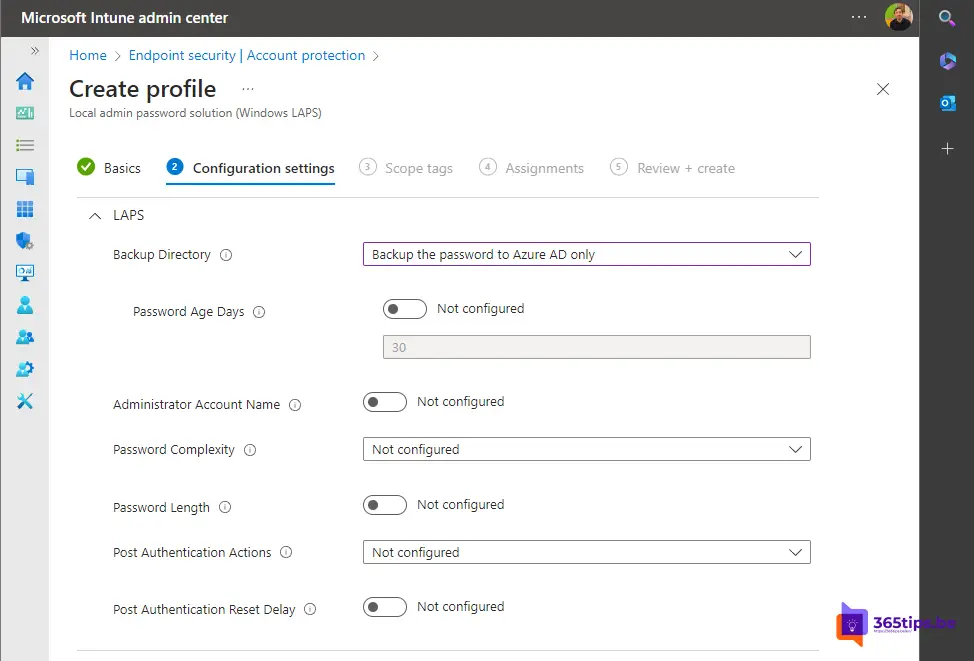Open the Groups icon in sidebar

(25, 337)
